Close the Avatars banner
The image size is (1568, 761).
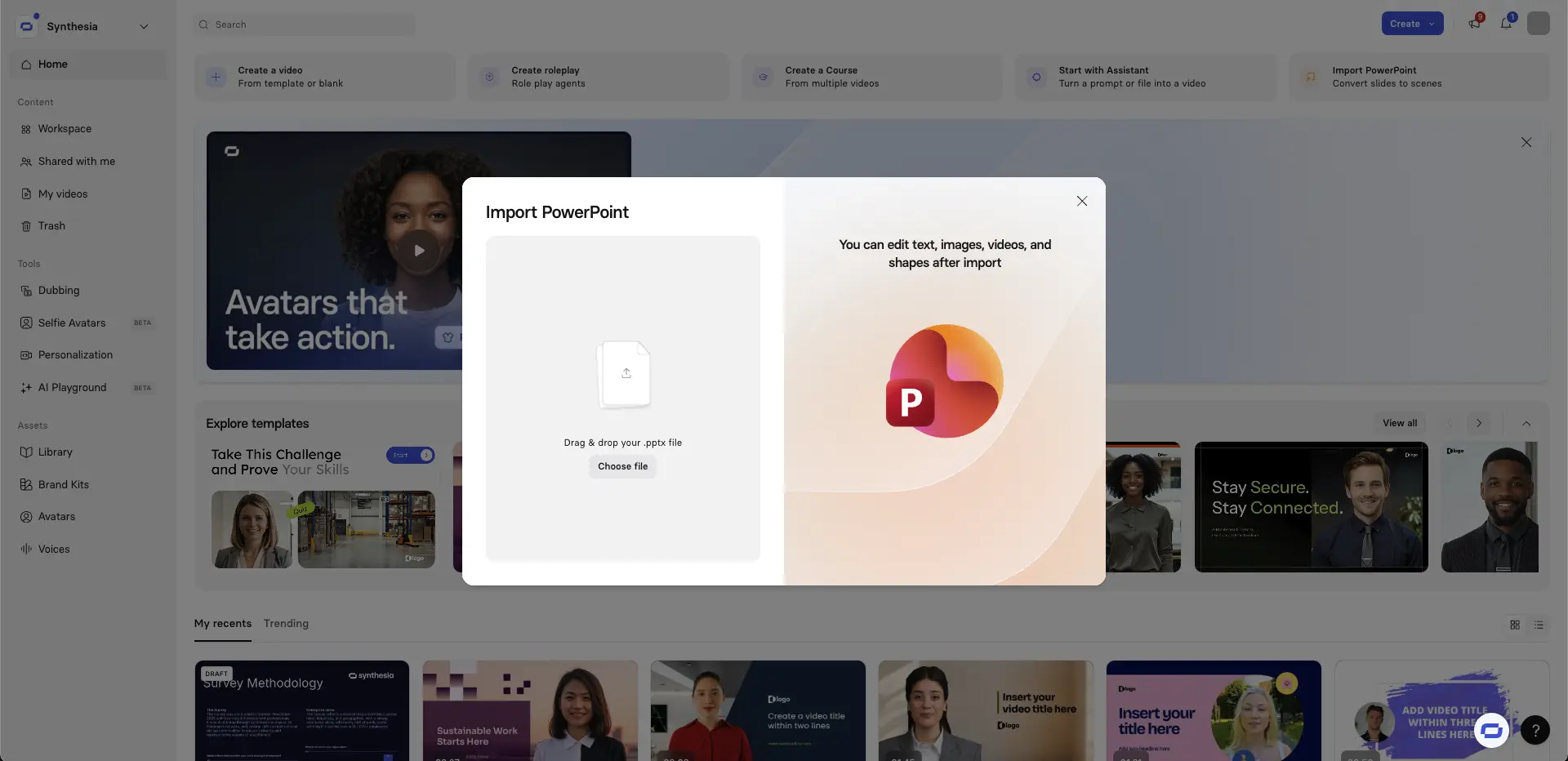(x=1526, y=142)
